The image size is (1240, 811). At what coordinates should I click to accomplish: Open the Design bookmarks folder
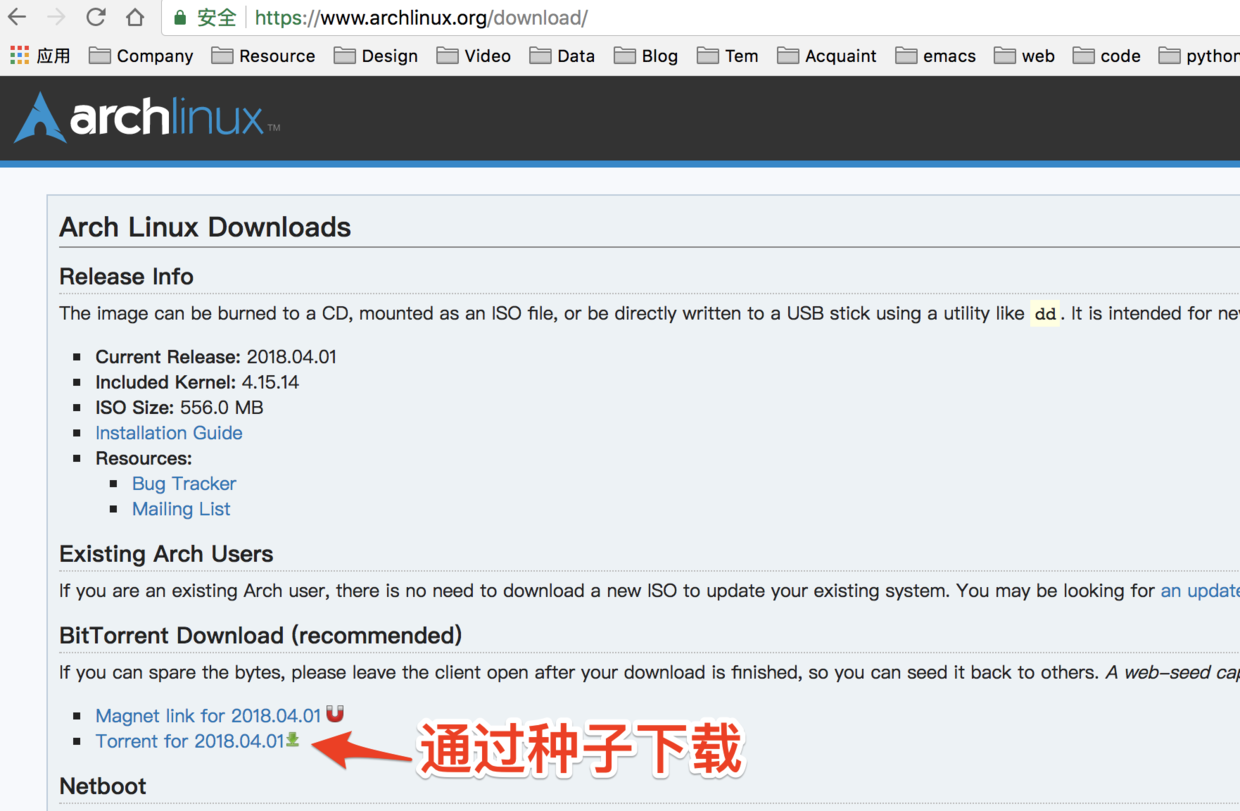click(376, 56)
